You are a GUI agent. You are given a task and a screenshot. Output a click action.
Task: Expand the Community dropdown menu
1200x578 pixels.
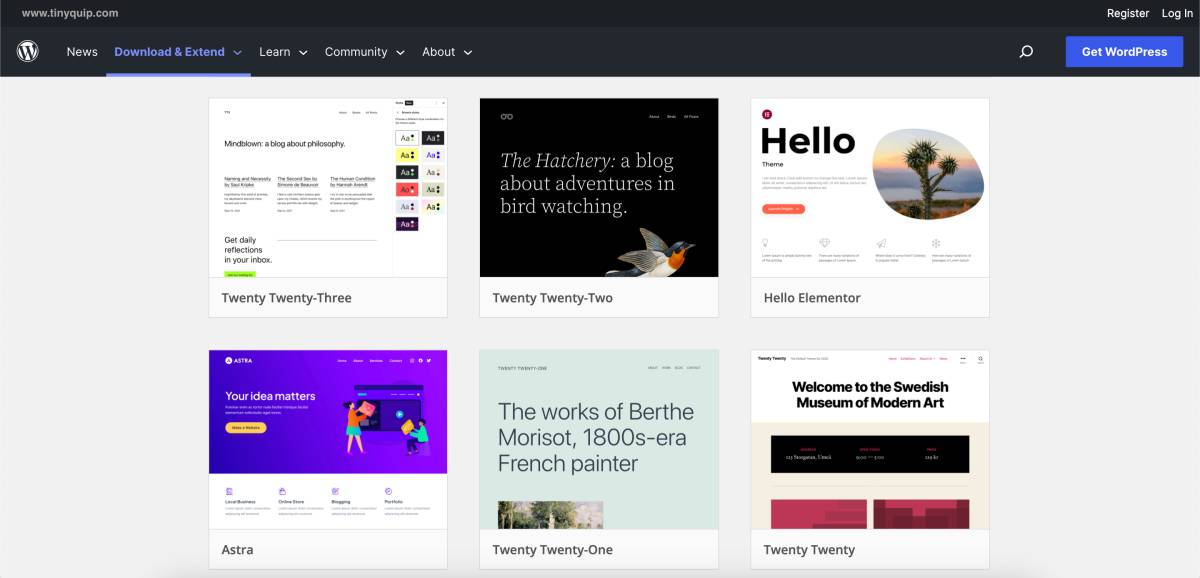pos(357,51)
